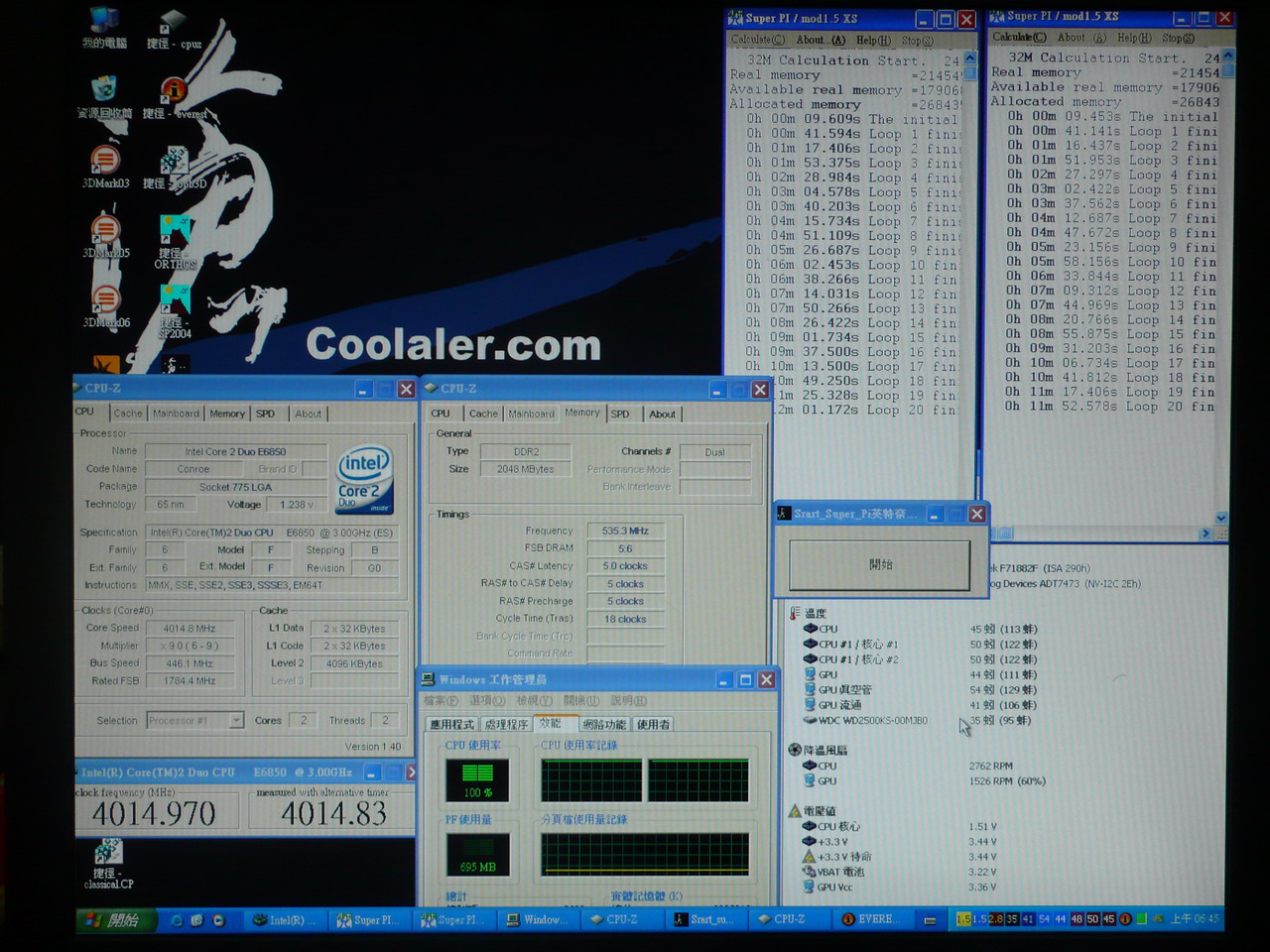The image size is (1270, 952).
Task: Launch the ORTHOS shortcut icon
Action: (175, 241)
